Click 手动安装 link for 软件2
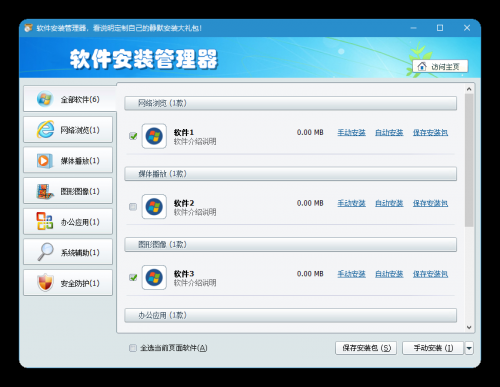 point(351,203)
